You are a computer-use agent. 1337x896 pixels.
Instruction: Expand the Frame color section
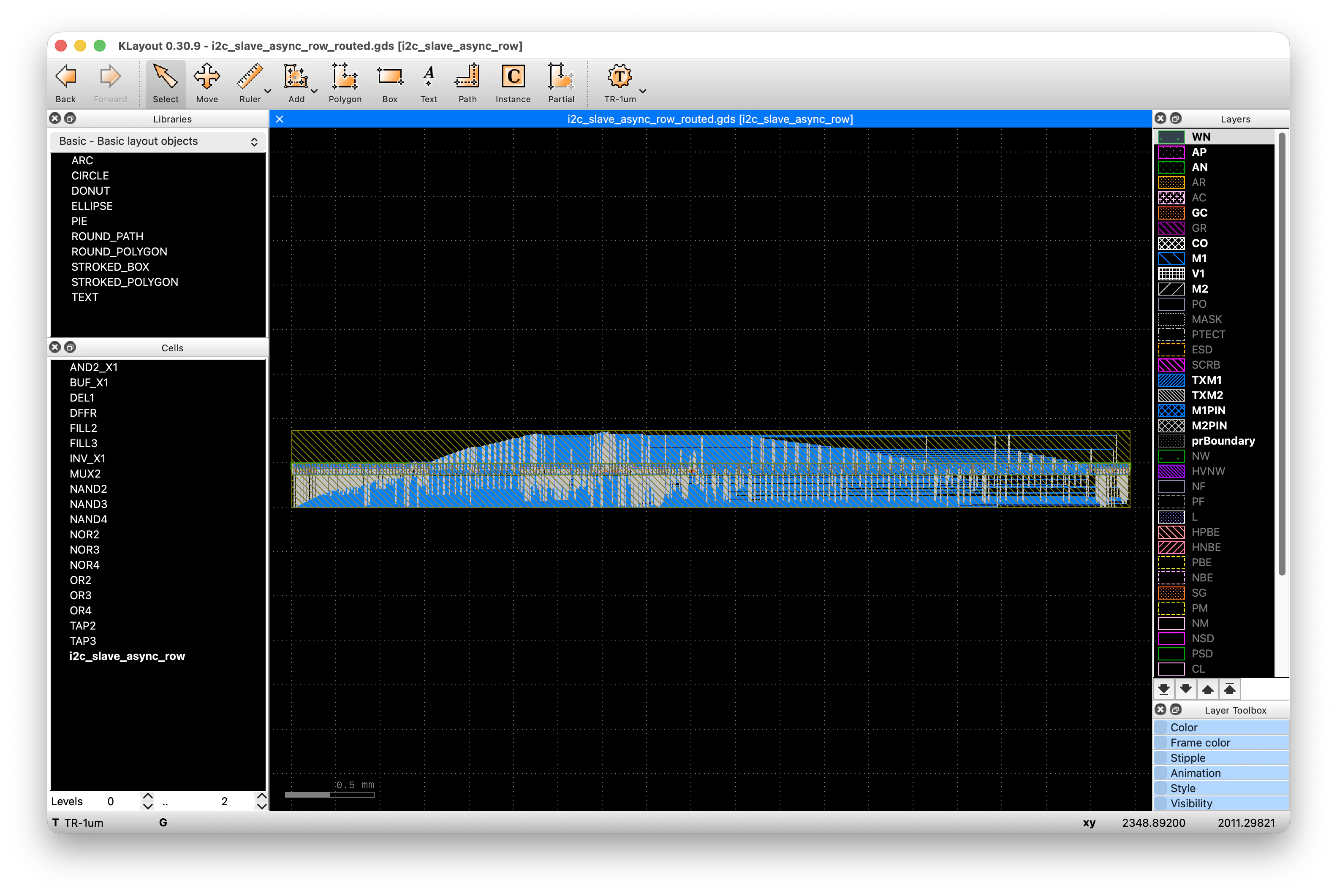(1221, 742)
